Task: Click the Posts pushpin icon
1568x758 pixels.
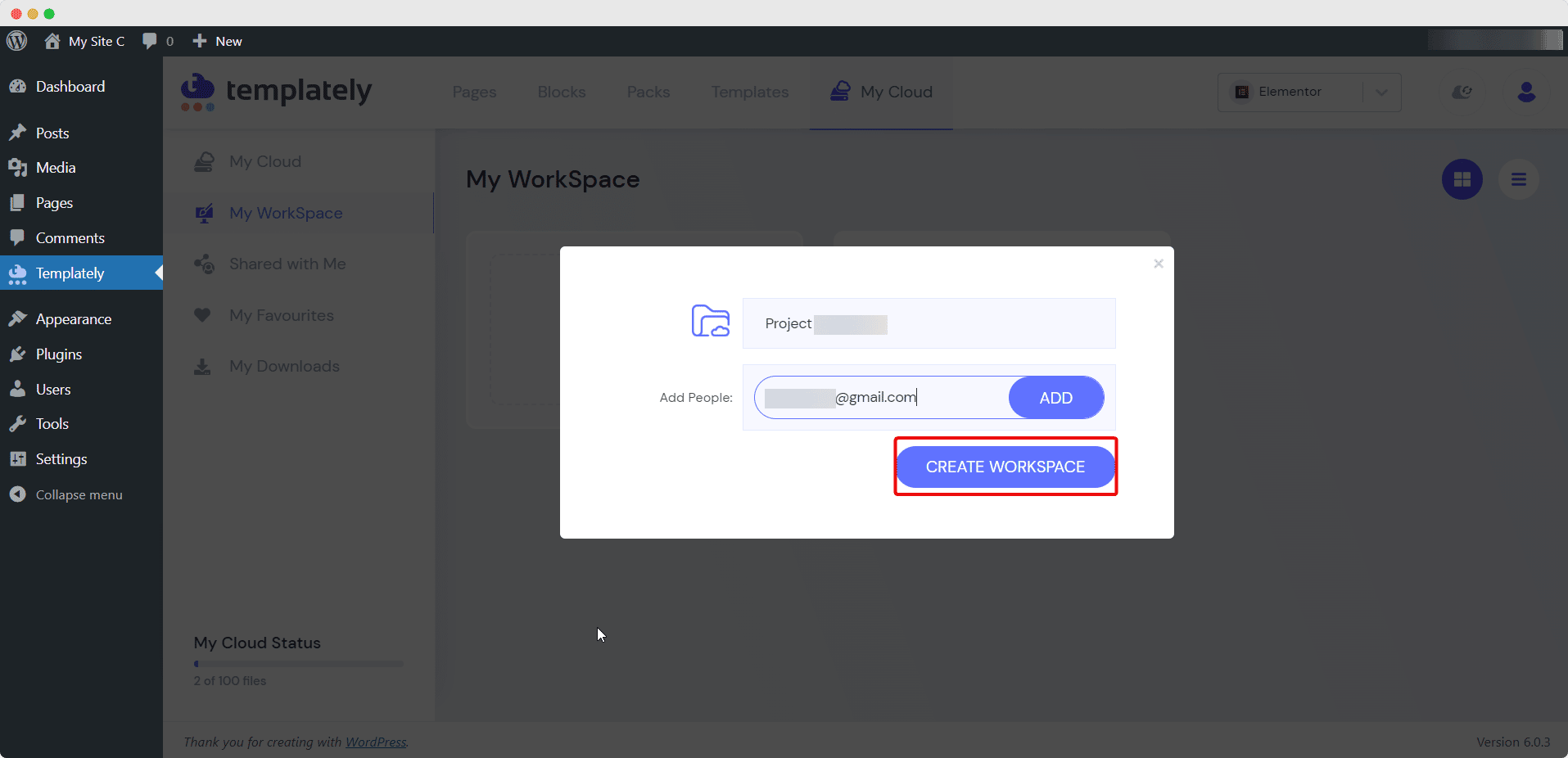Action: click(17, 133)
